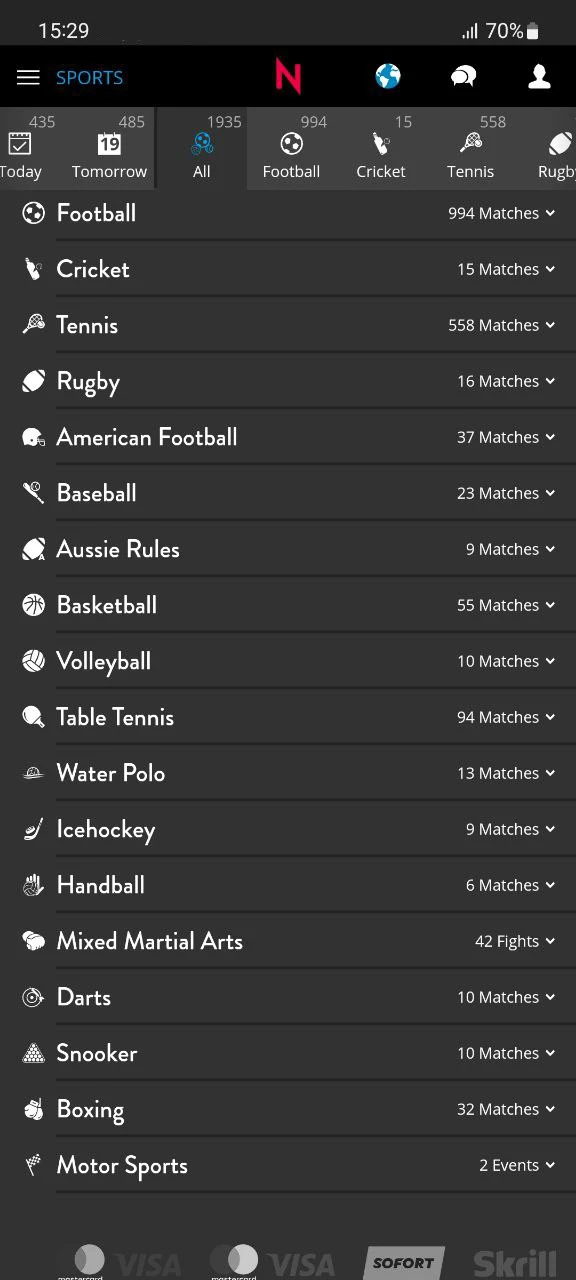Open the Boxing matches row

288,1108
